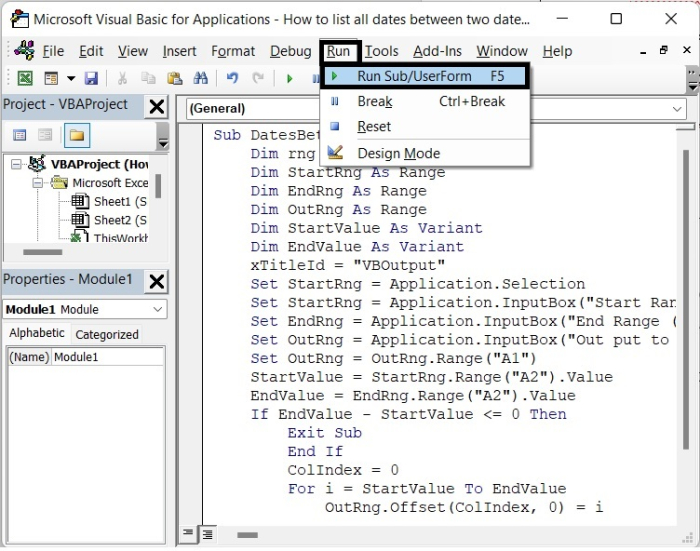Image resolution: width=700 pixels, height=551 pixels.
Task: Click the Redo arrow icon
Action: 258,78
